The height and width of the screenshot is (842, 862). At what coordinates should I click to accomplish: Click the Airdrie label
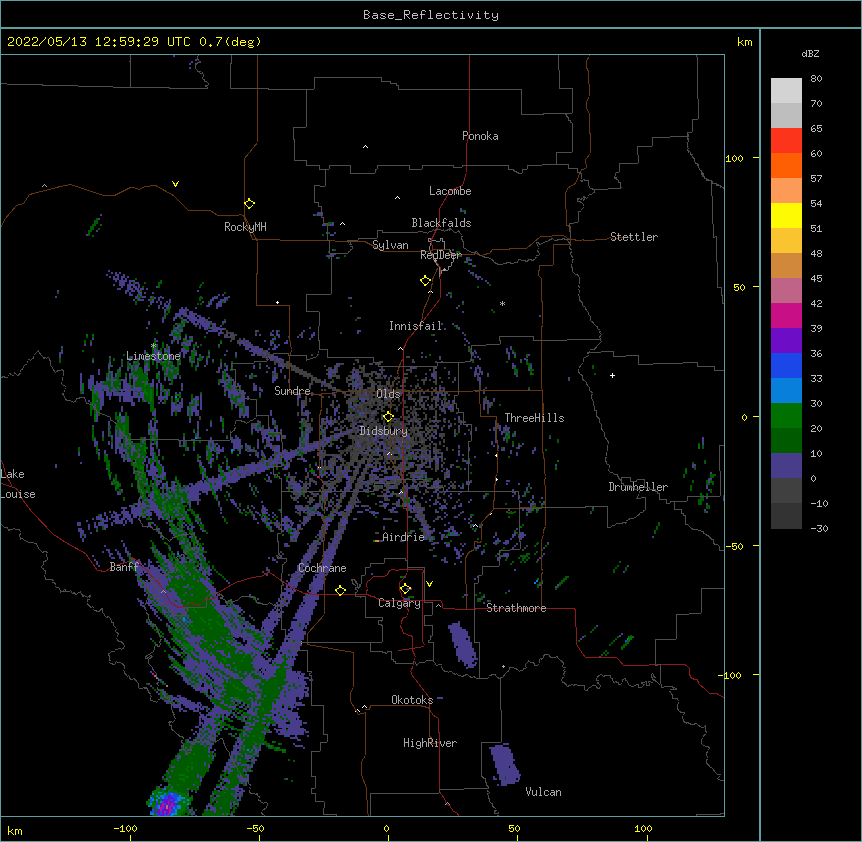tap(404, 537)
